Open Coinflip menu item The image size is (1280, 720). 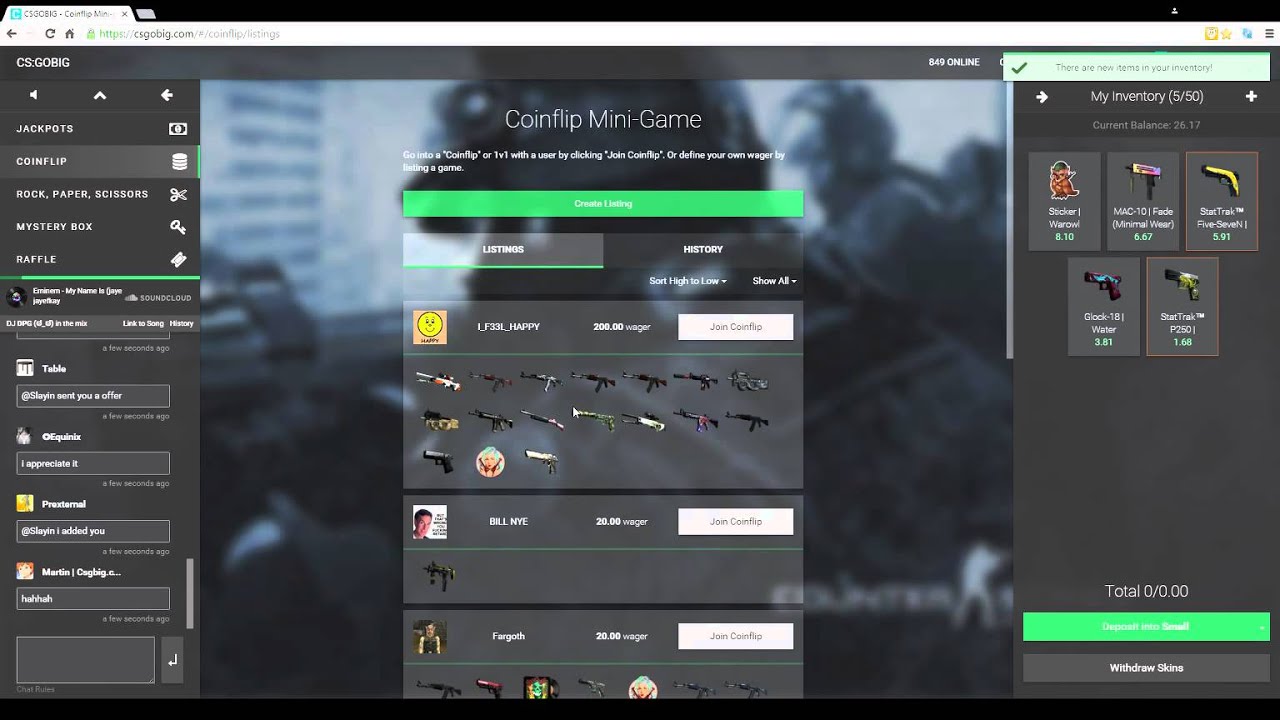[100, 162]
